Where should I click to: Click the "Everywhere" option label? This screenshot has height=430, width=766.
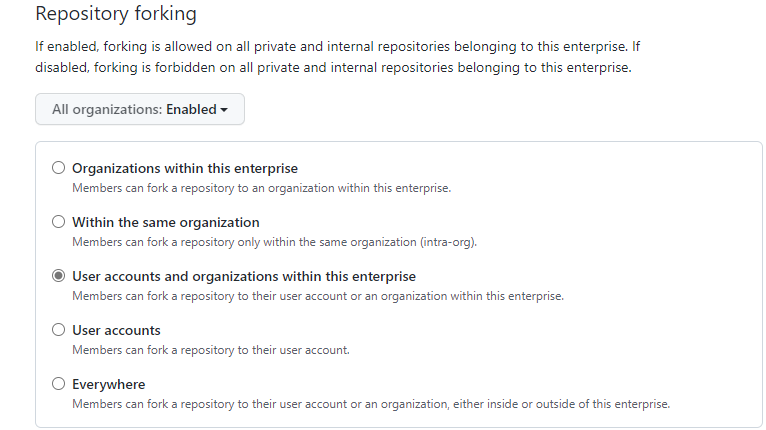pyautogui.click(x=108, y=384)
